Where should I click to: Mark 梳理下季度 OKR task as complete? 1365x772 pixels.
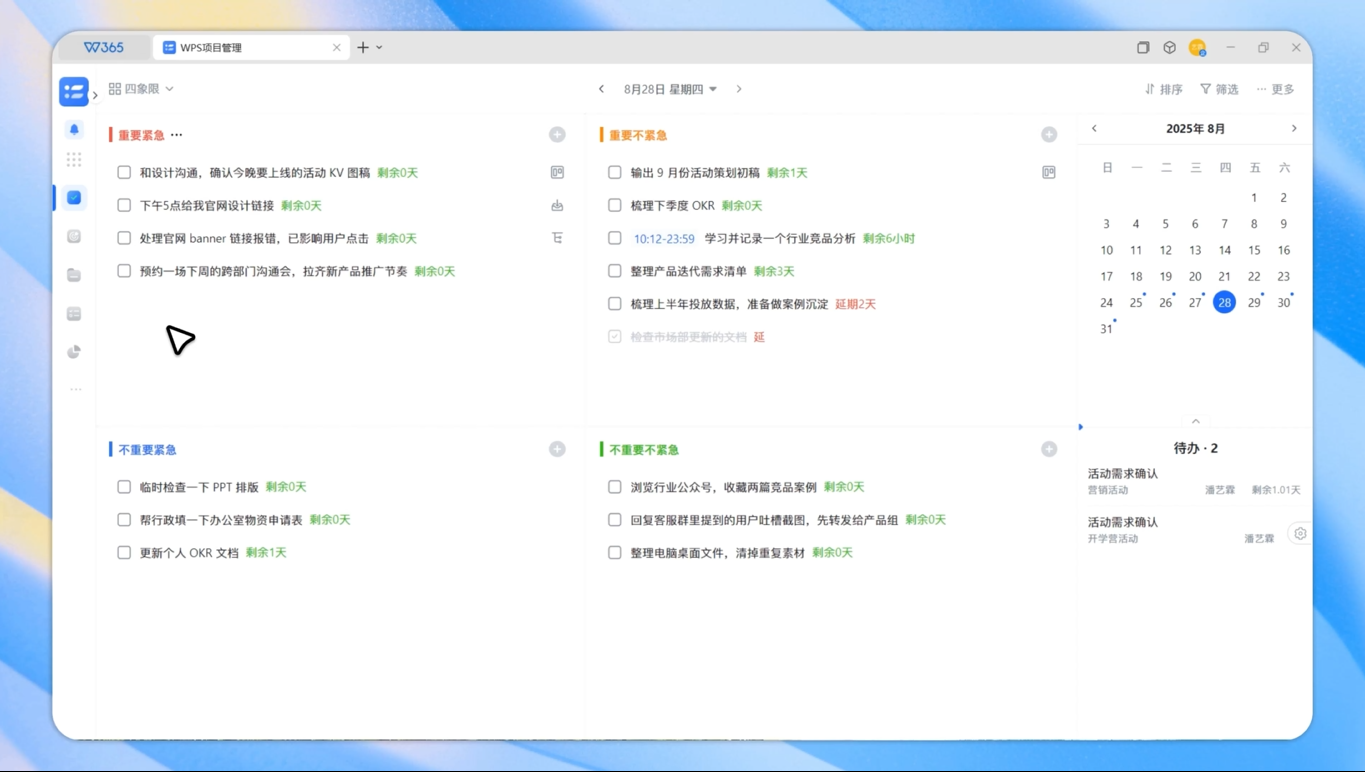pyautogui.click(x=615, y=205)
